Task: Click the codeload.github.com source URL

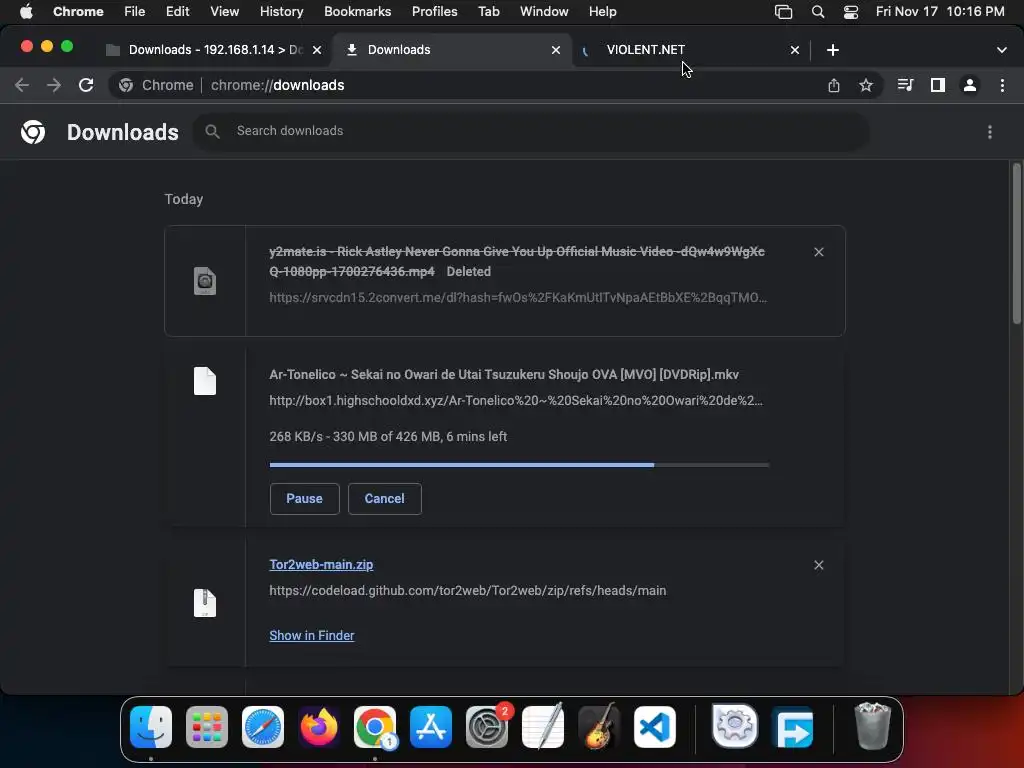Action: pyautogui.click(x=468, y=590)
